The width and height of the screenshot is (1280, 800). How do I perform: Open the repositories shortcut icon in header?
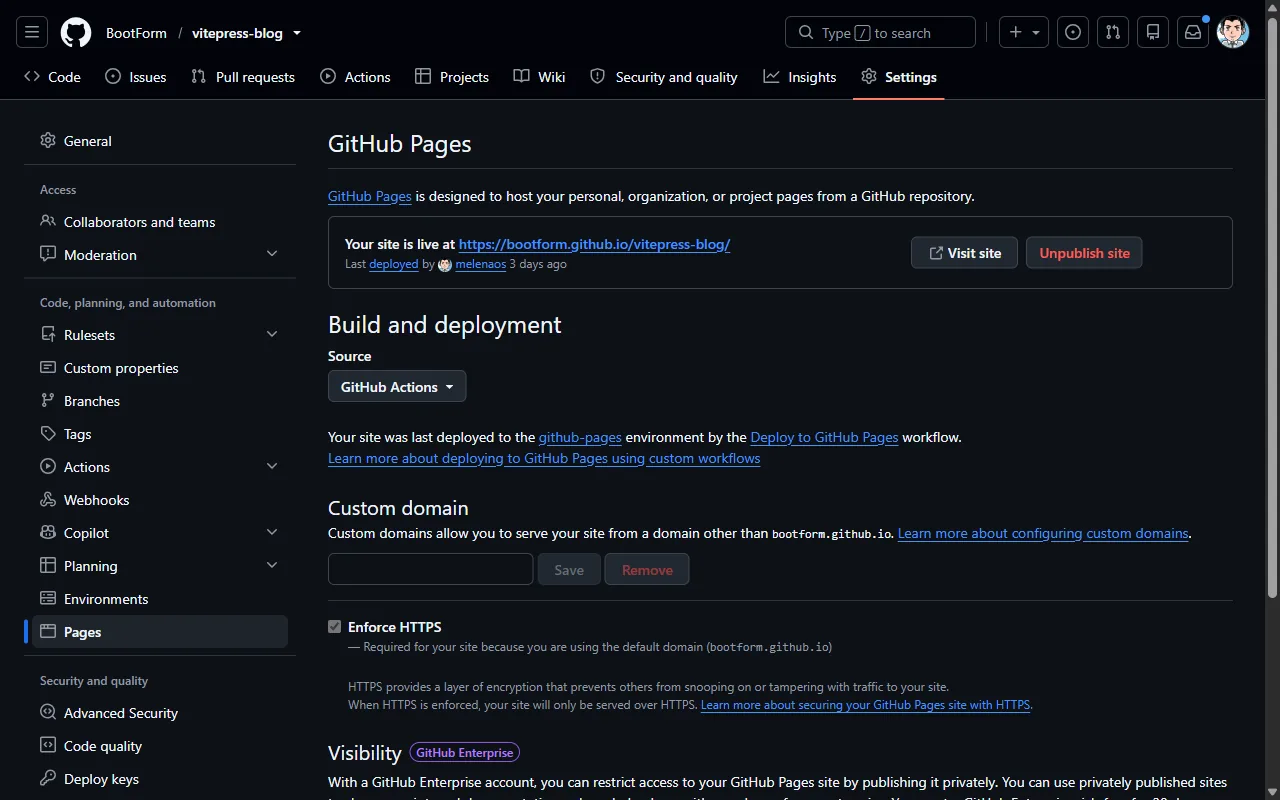click(x=1153, y=32)
